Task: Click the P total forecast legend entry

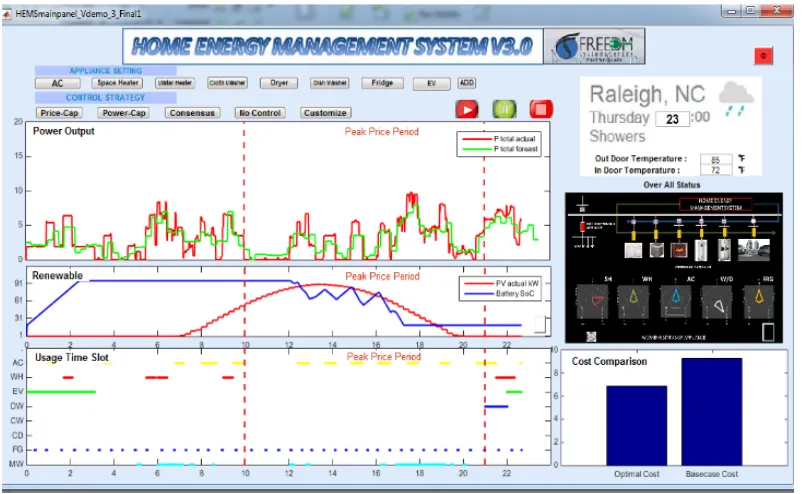Action: 500,149
